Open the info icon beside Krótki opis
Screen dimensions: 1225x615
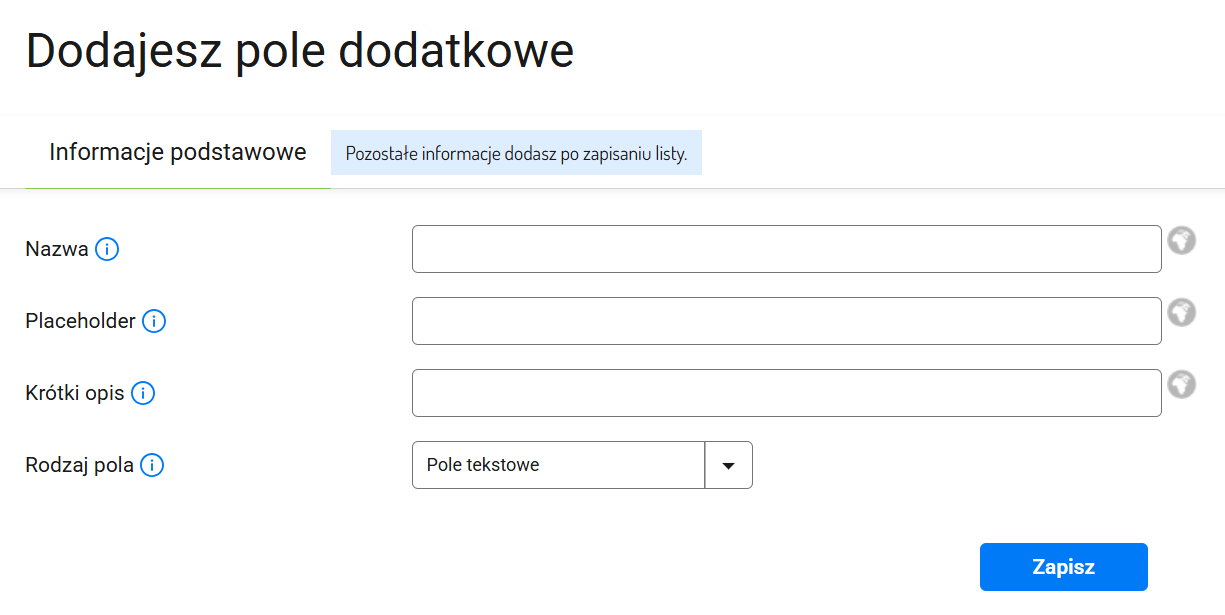[143, 393]
